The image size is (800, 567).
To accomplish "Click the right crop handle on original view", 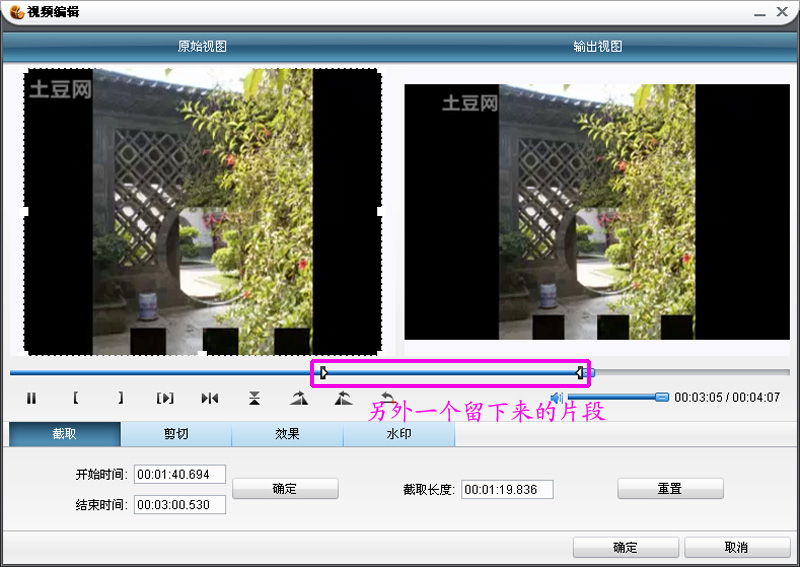I will click(x=381, y=211).
